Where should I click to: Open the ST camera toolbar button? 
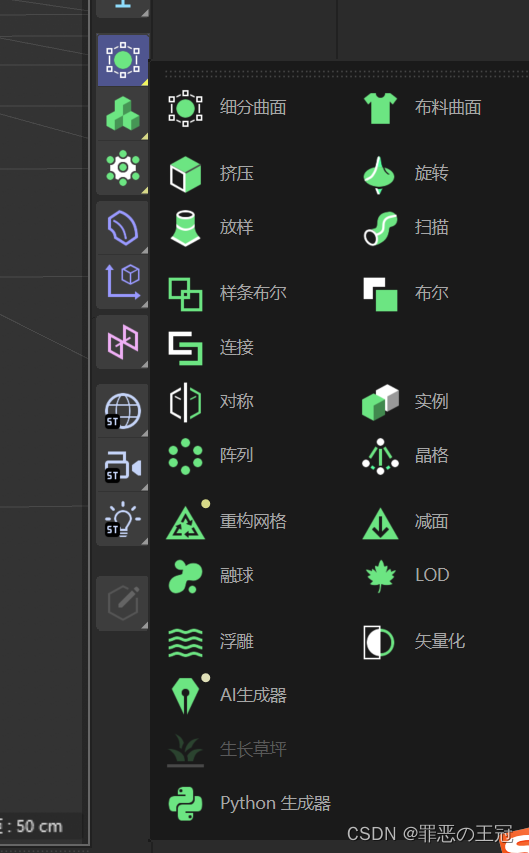pos(123,465)
